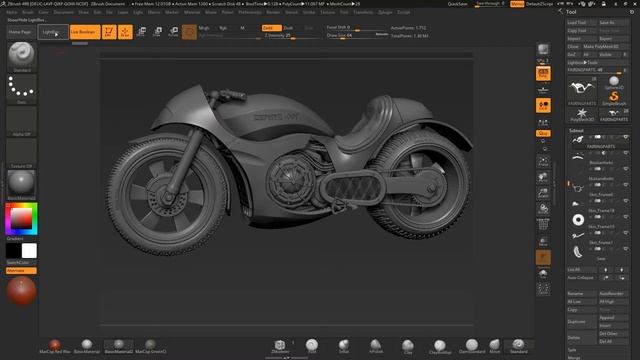
Task: Select the Clay brush in bottom shelf
Action: click(408, 347)
